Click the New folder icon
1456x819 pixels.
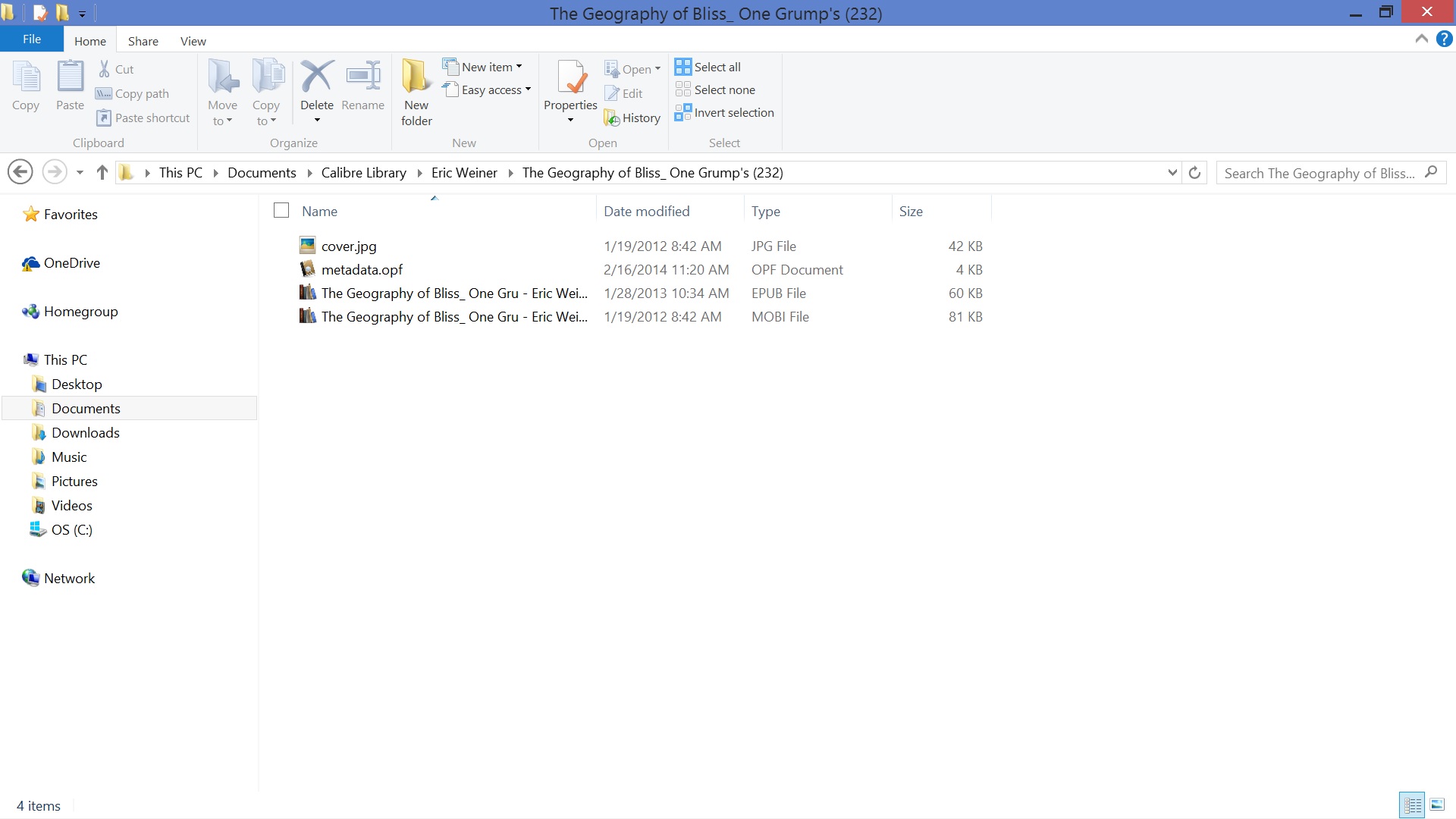click(416, 77)
